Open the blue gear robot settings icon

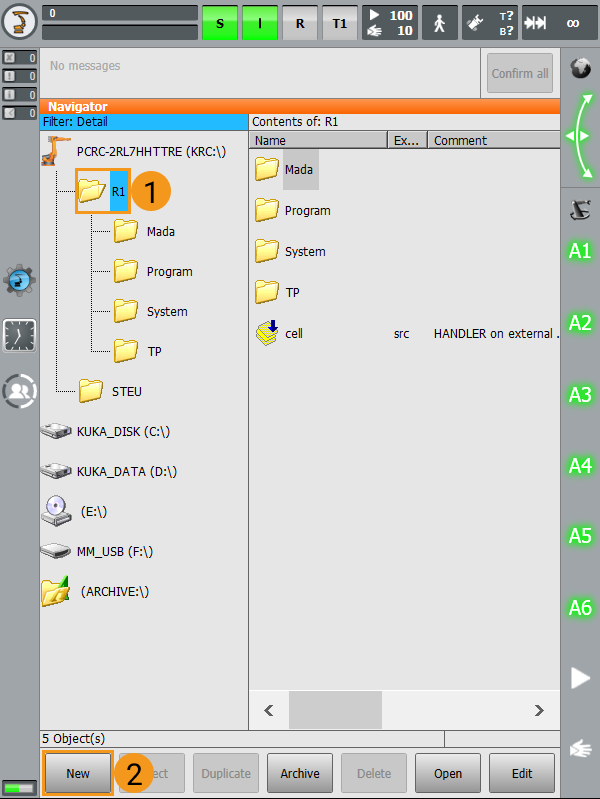pyautogui.click(x=19, y=280)
